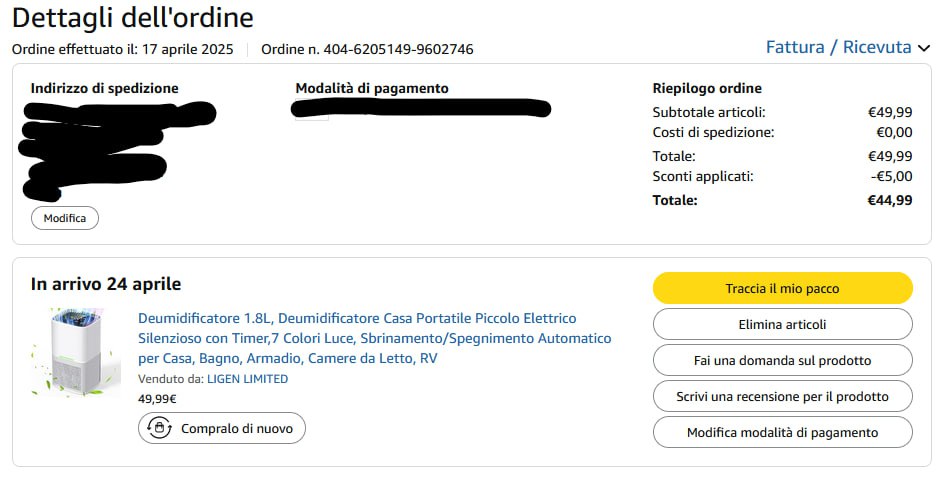This screenshot has width=940, height=480.
Task: Click the bold final total €44,99
Action: 889,200
